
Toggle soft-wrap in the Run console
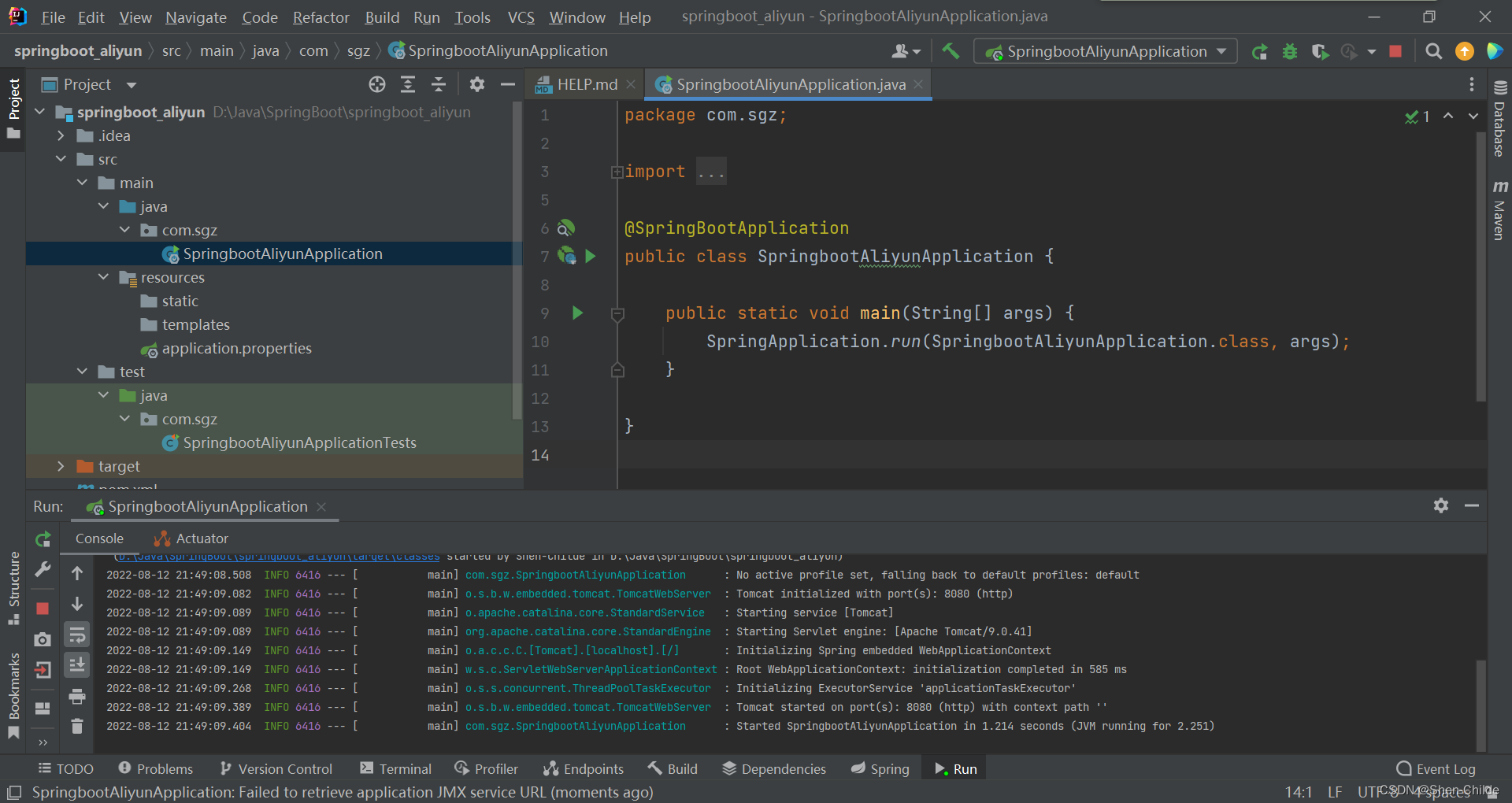pos(77,635)
